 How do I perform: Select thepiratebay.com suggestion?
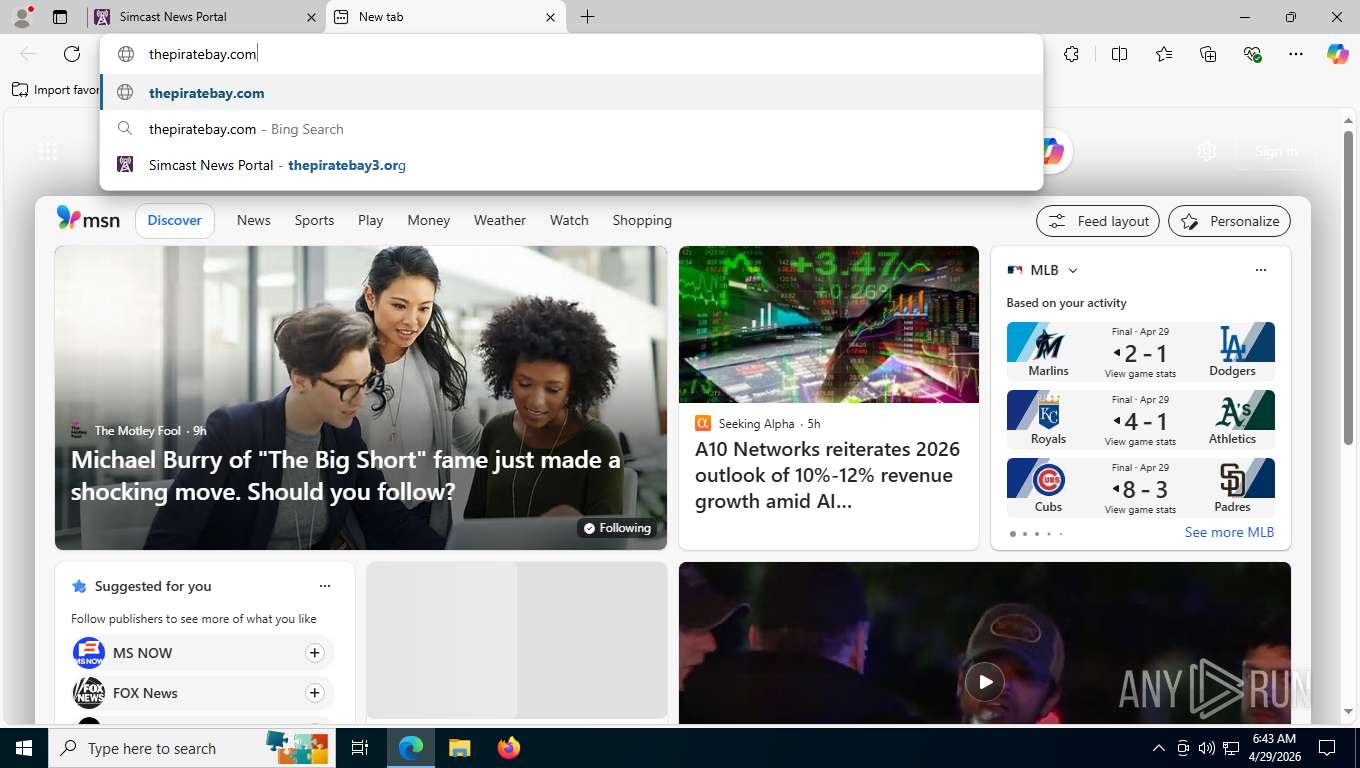[571, 93]
